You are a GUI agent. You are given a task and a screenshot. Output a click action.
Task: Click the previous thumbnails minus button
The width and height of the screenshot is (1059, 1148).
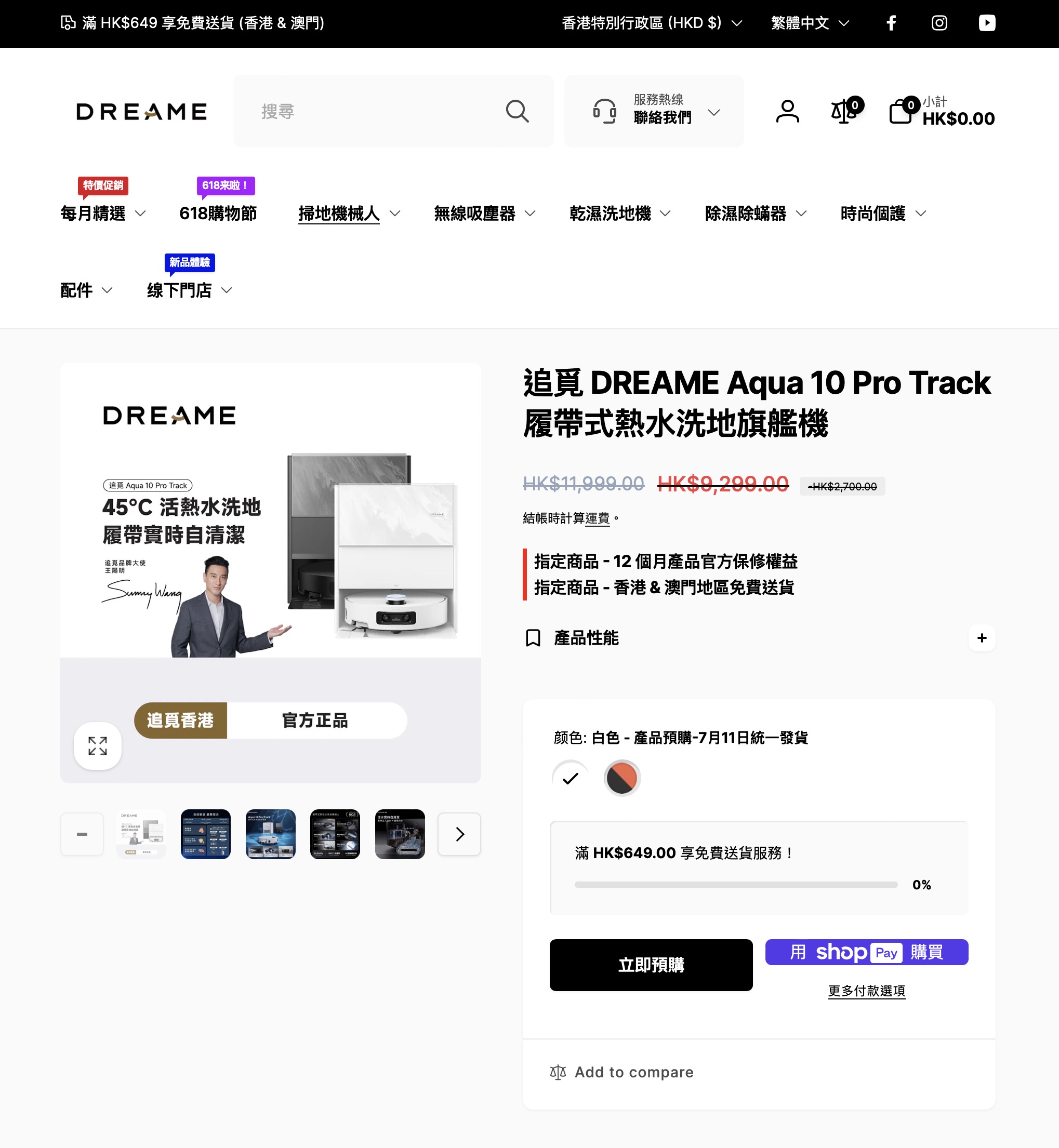82,834
